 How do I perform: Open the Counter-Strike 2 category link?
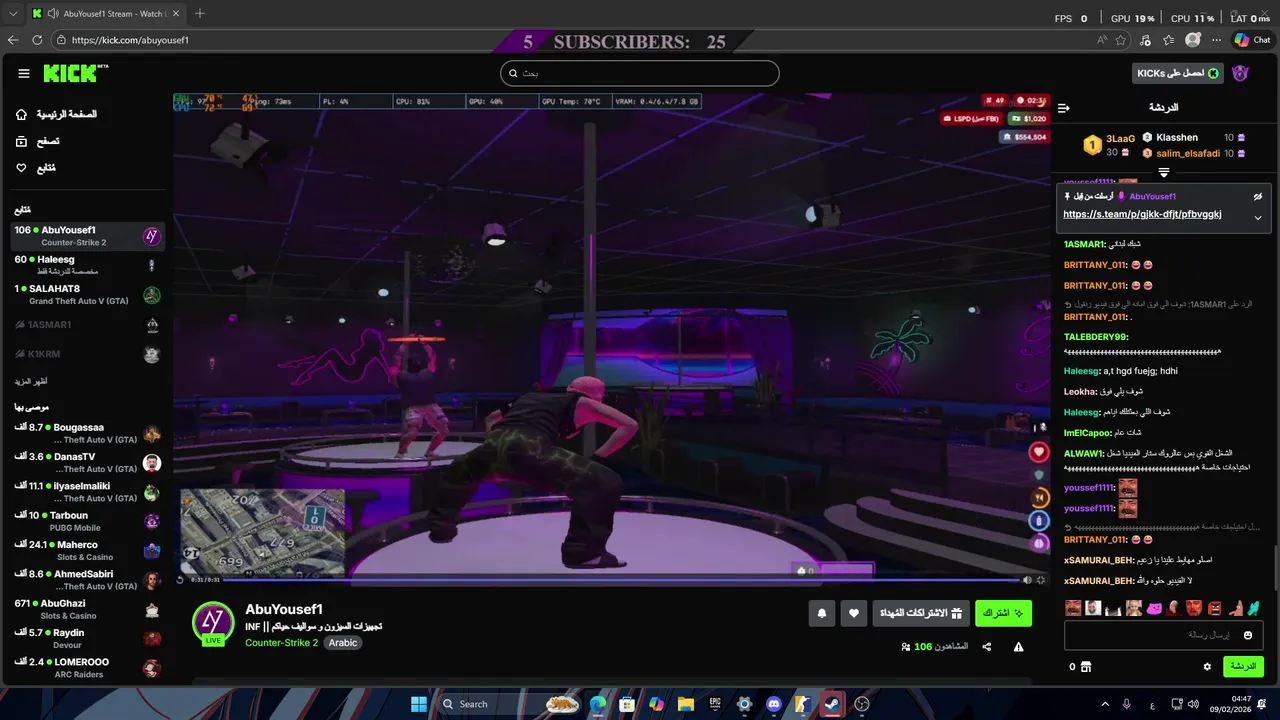tap(282, 643)
